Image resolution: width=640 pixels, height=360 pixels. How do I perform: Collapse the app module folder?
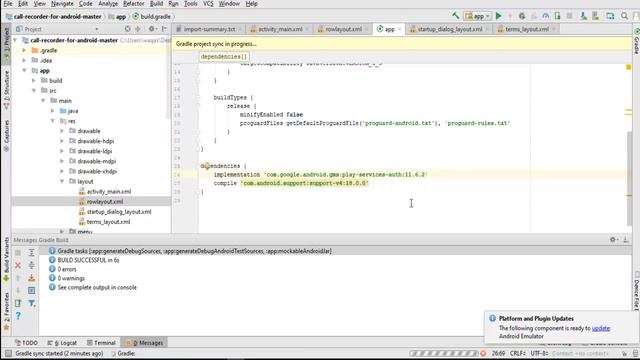coord(24,71)
